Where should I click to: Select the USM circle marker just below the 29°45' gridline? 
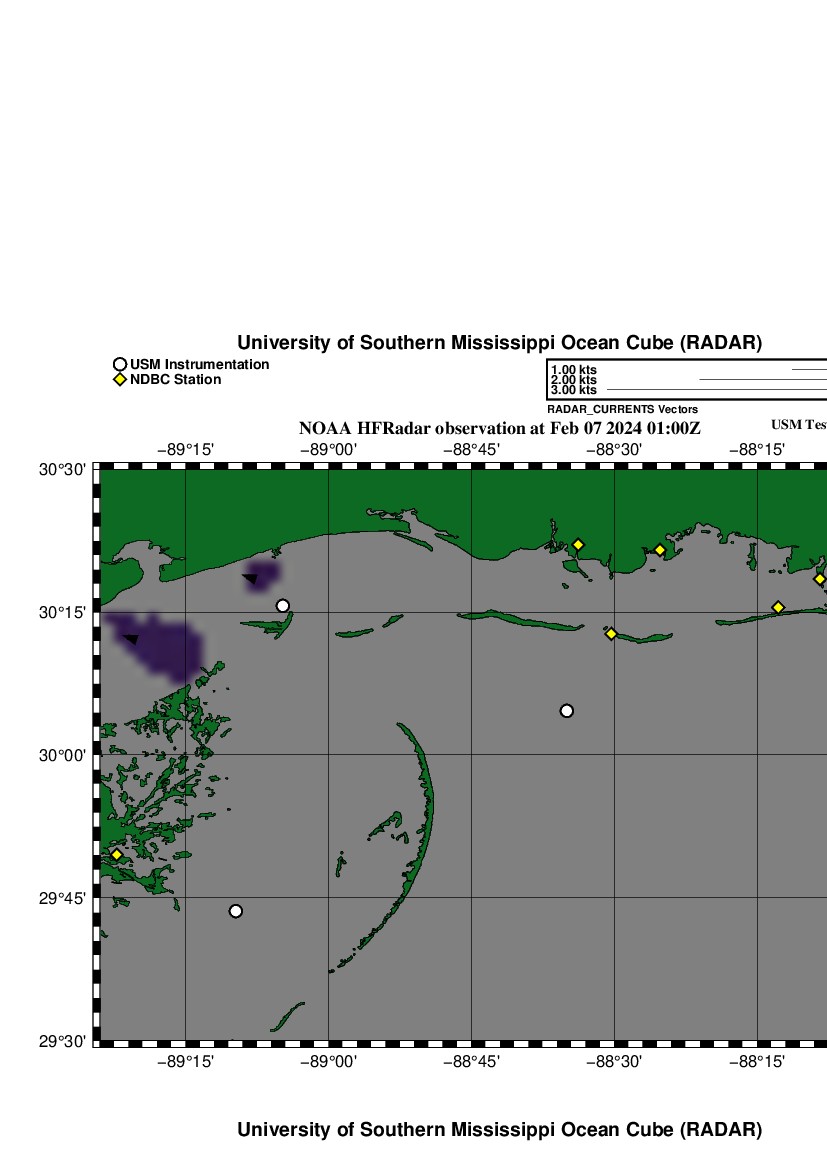pos(236,911)
